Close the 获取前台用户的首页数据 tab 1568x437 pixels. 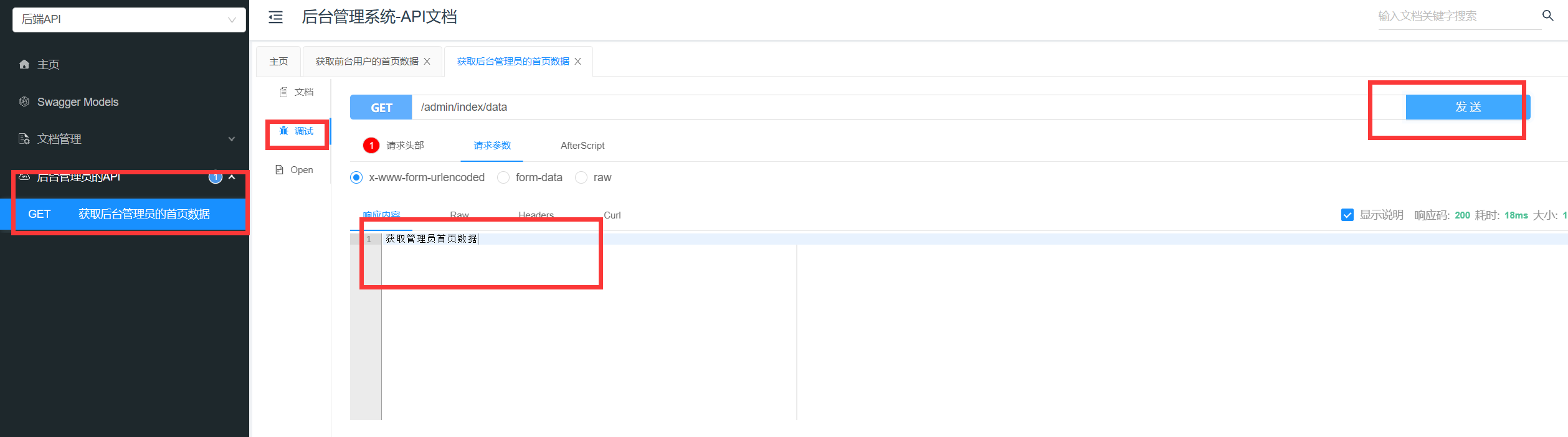coord(427,62)
